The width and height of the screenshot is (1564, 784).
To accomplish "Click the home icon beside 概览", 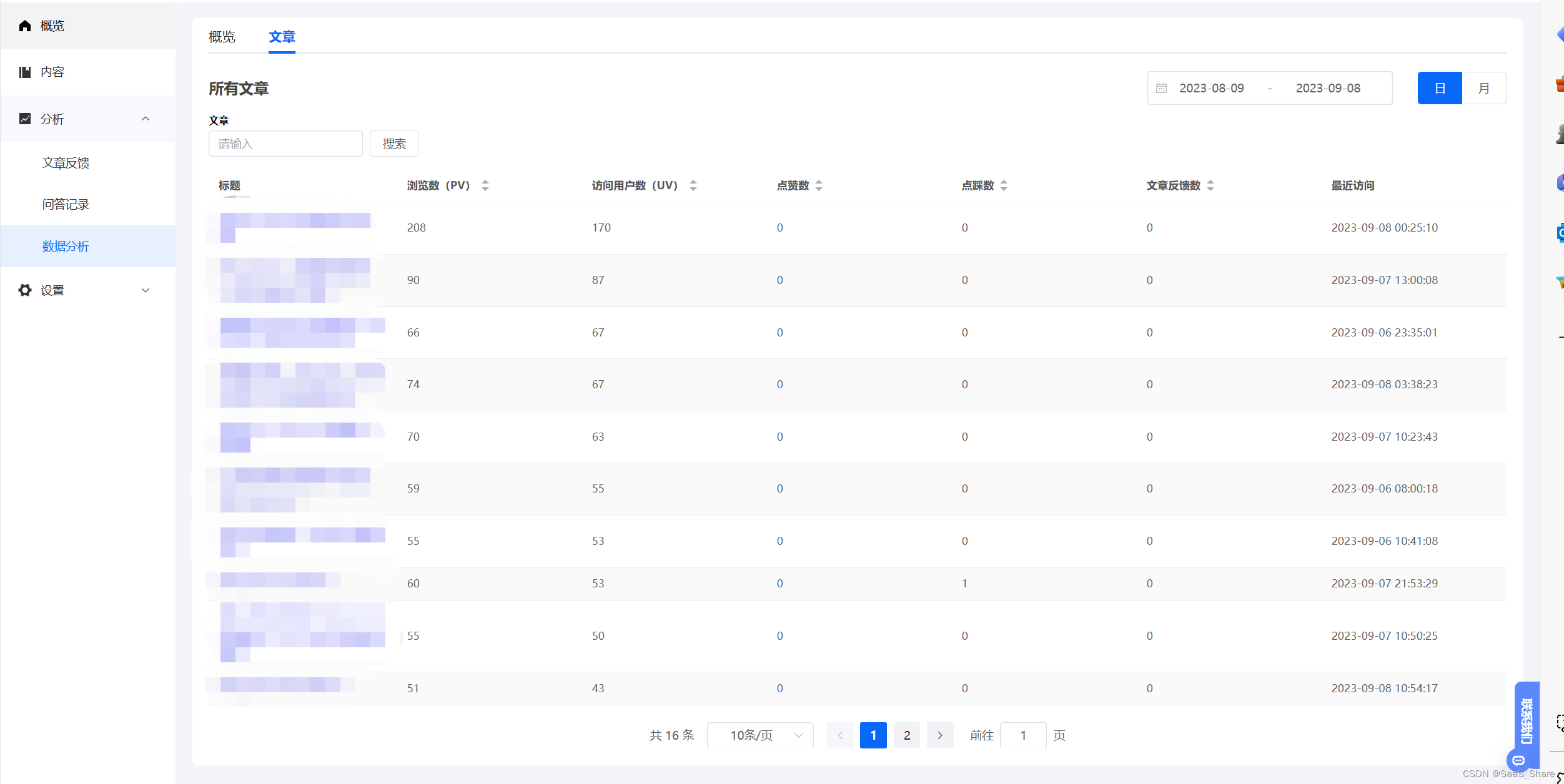I will coord(25,26).
